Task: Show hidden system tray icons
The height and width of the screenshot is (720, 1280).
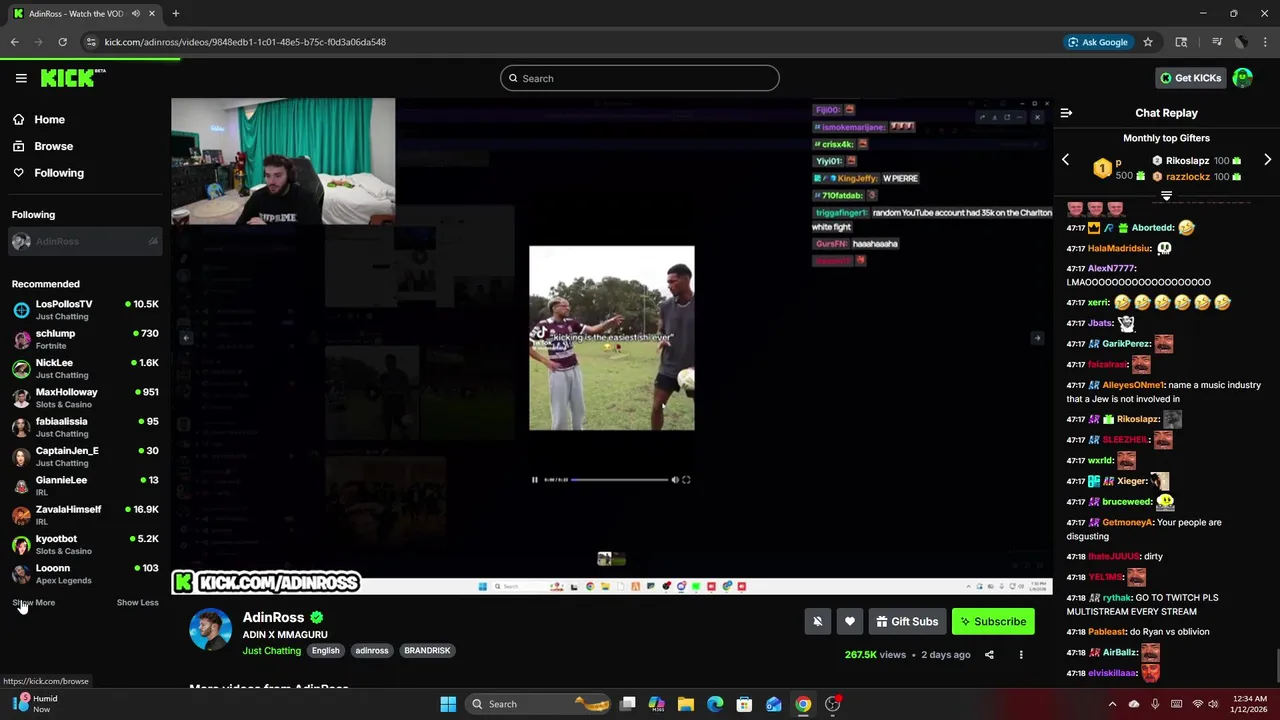Action: click(x=1112, y=704)
